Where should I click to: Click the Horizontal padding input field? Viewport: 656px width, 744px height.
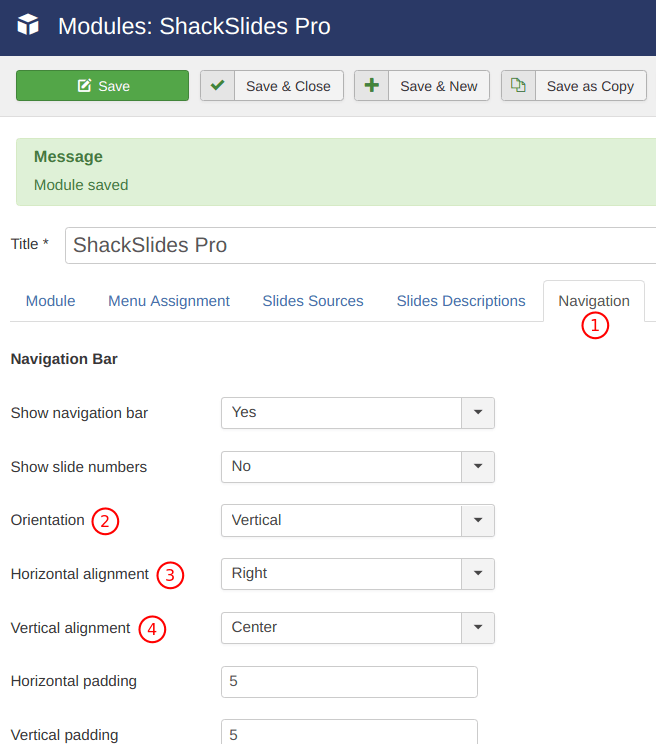click(349, 682)
